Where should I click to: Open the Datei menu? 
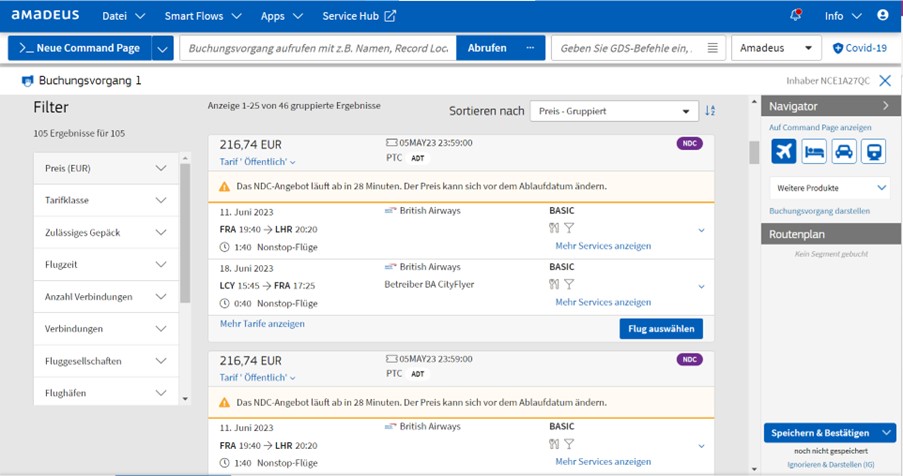click(123, 16)
